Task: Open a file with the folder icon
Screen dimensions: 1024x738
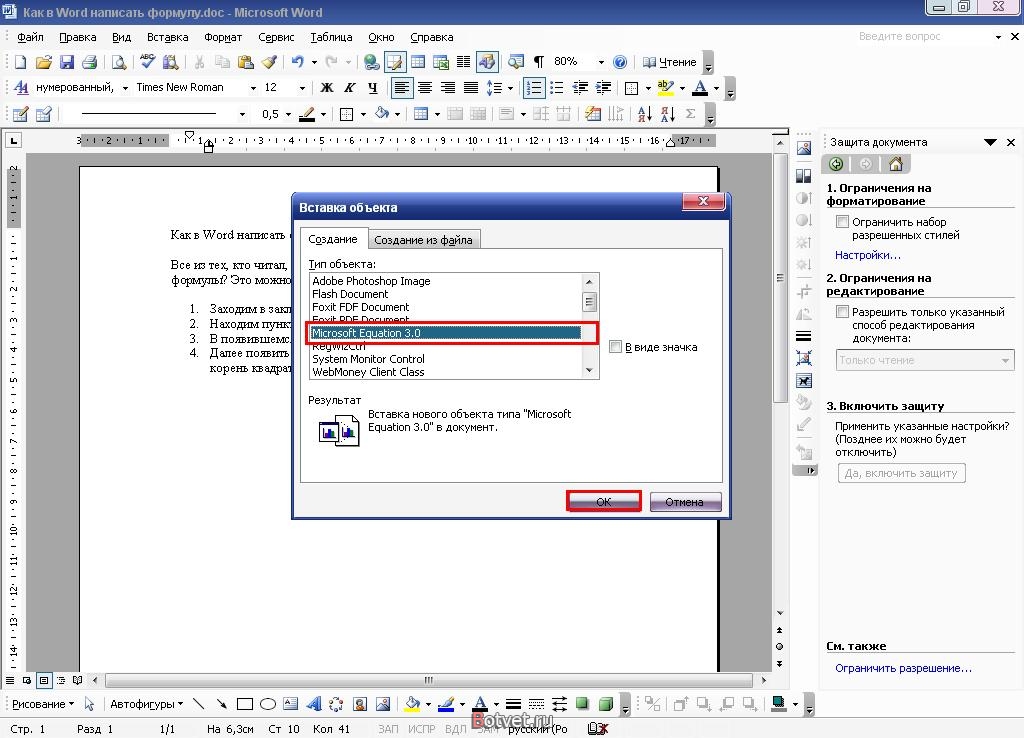Action: 43,62
